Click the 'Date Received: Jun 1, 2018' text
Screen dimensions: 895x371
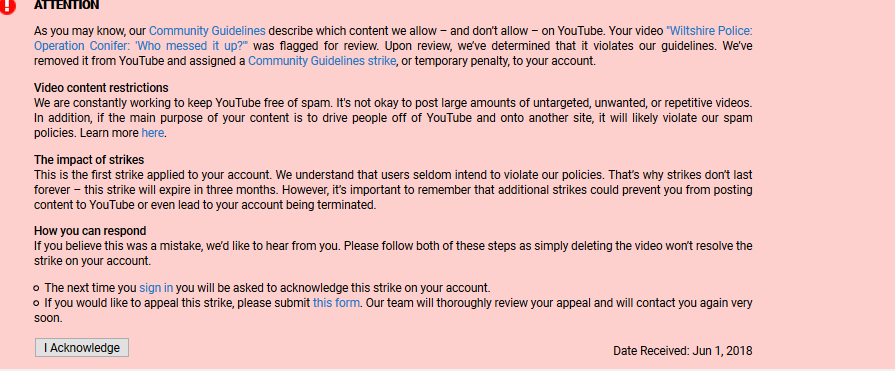point(683,350)
